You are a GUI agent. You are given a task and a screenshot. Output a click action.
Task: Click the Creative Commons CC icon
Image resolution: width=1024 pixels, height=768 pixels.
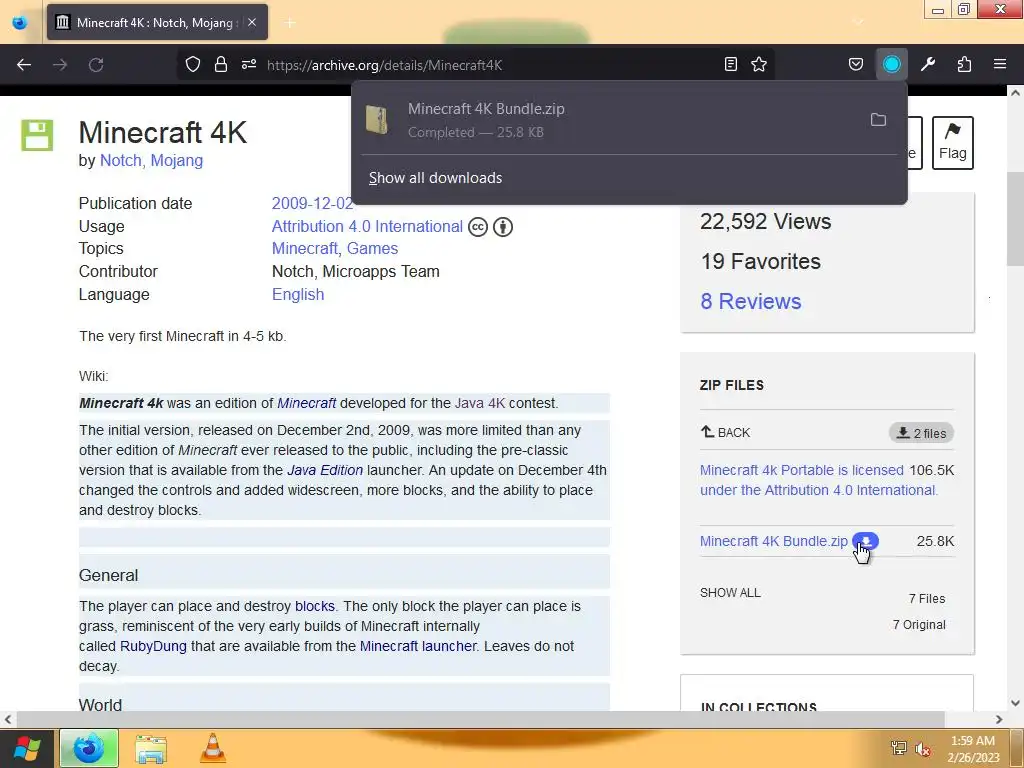(x=478, y=227)
